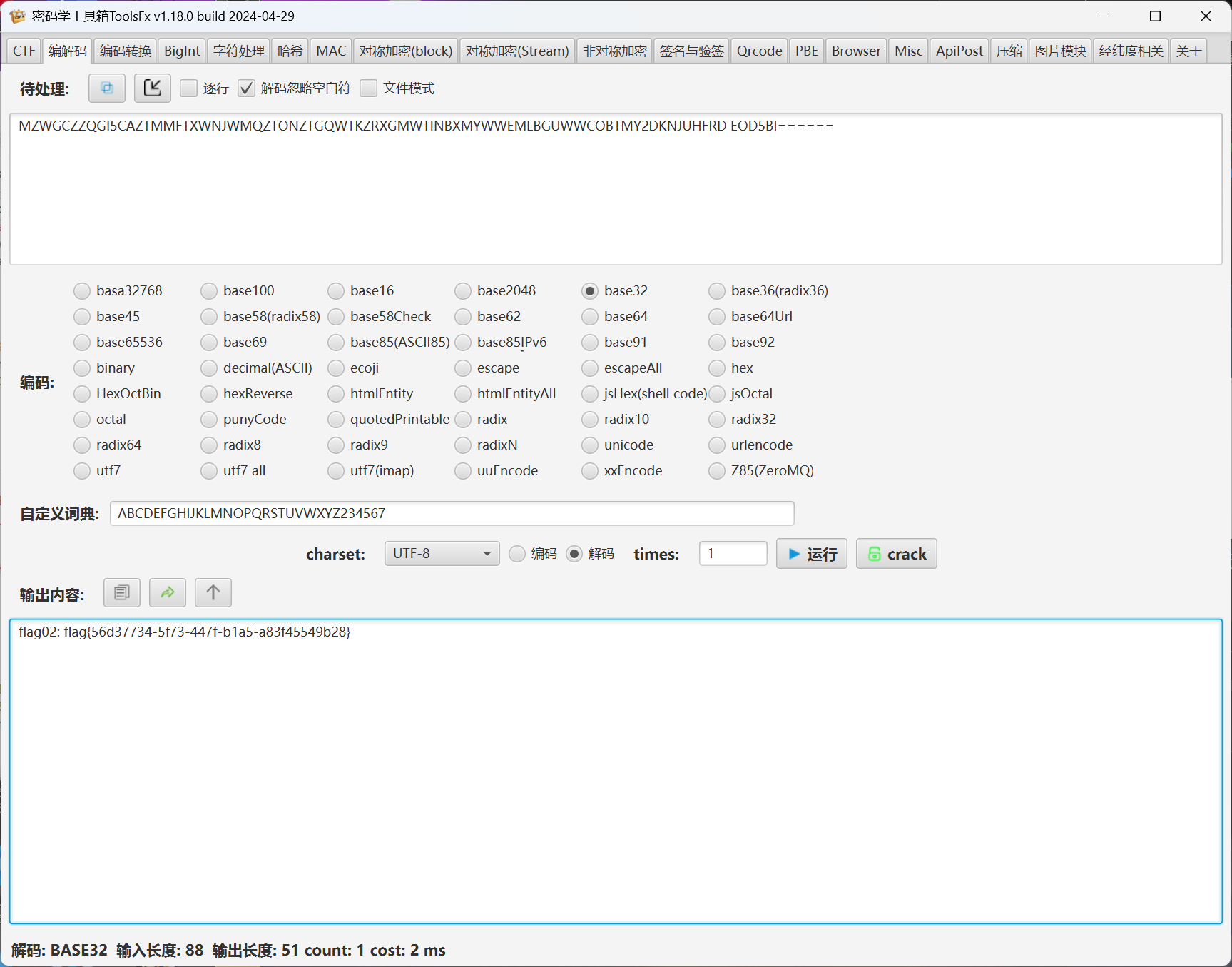Image resolution: width=1232 pixels, height=967 pixels.
Task: Click the green forward arrow output icon
Action: [x=168, y=593]
